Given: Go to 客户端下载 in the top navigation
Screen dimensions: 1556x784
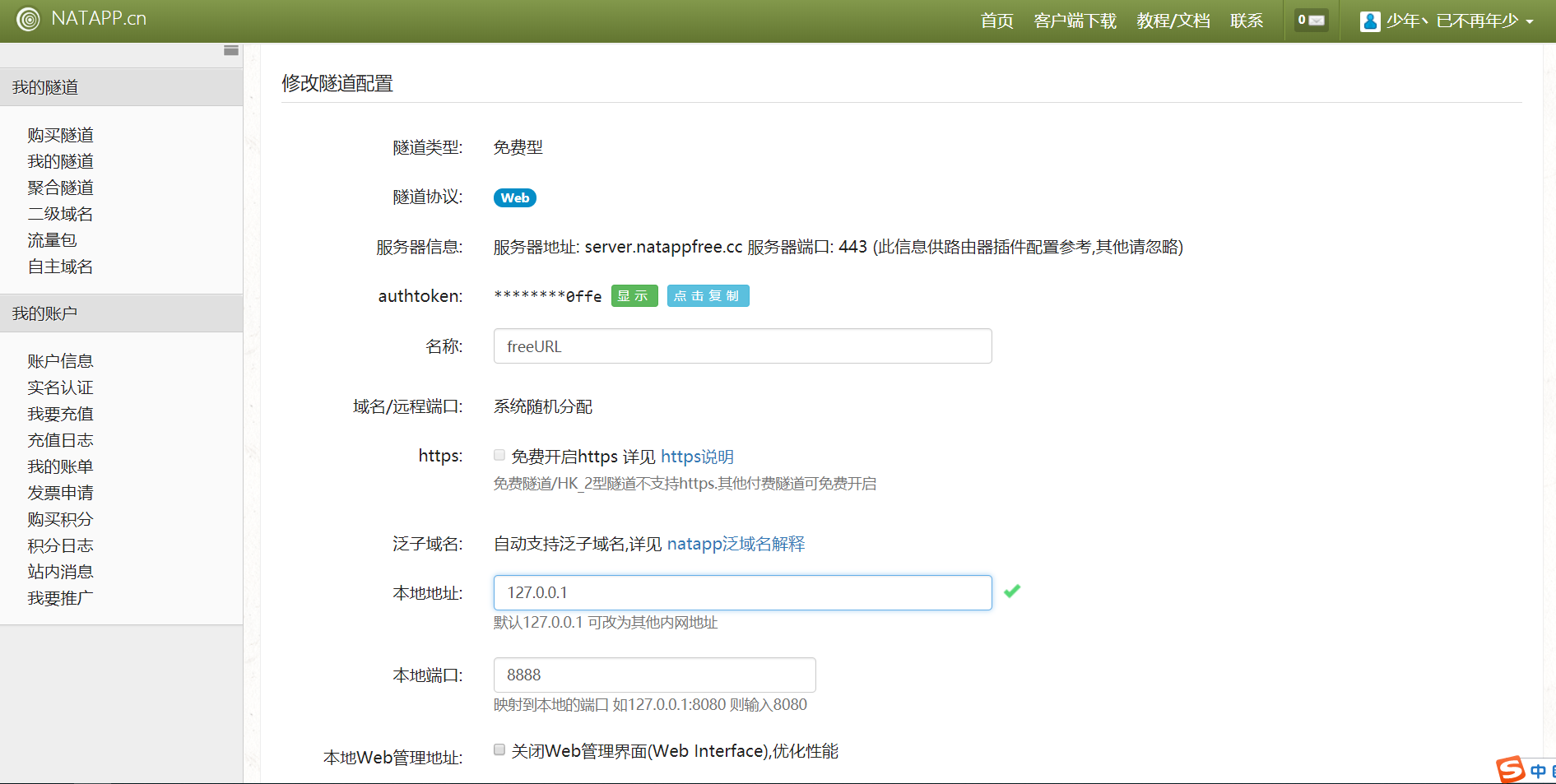Looking at the screenshot, I should (x=1075, y=21).
